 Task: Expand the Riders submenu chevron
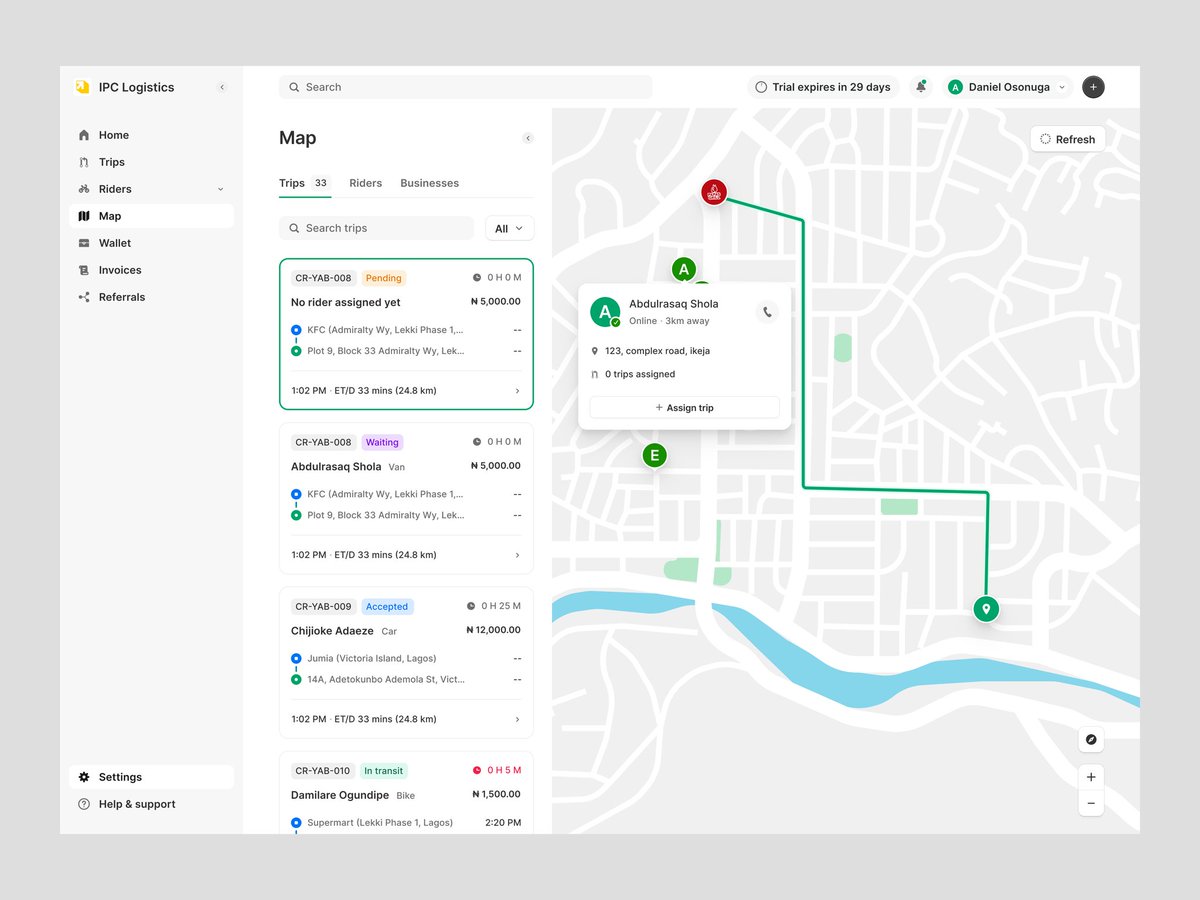[x=220, y=189]
